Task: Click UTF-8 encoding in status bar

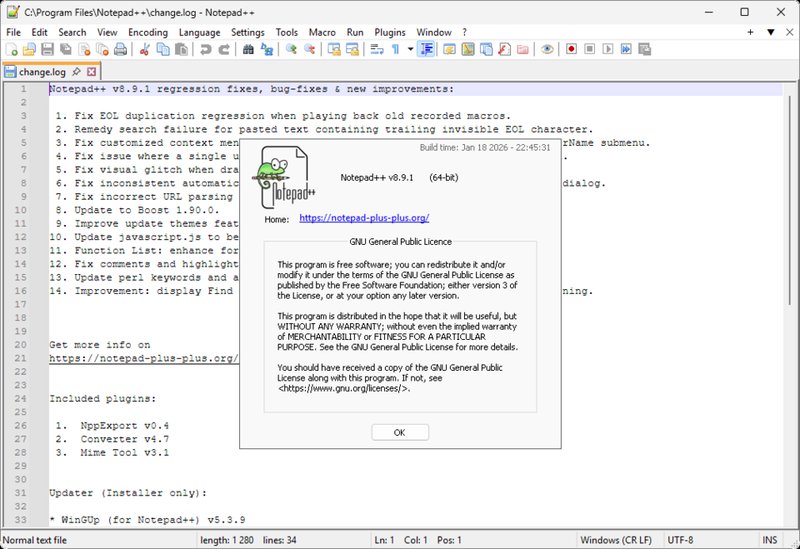Action: [680, 540]
